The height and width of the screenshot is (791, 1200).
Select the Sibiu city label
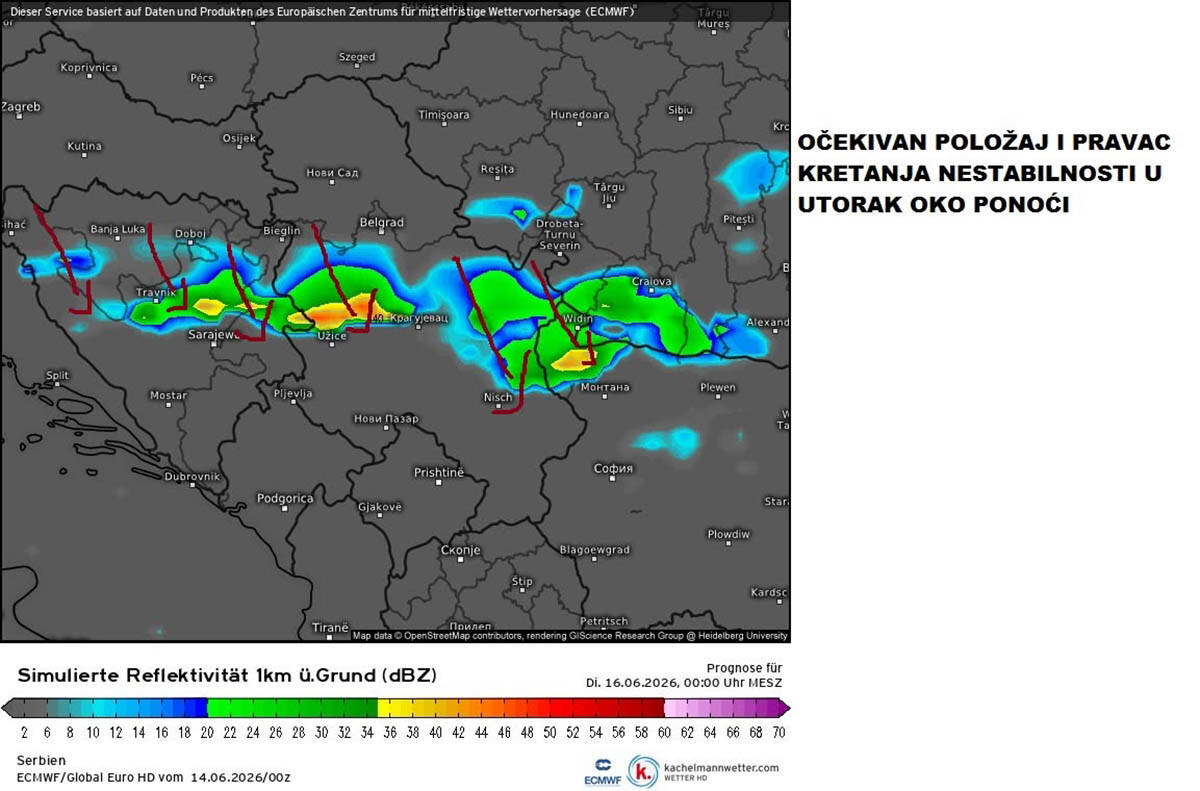point(680,109)
